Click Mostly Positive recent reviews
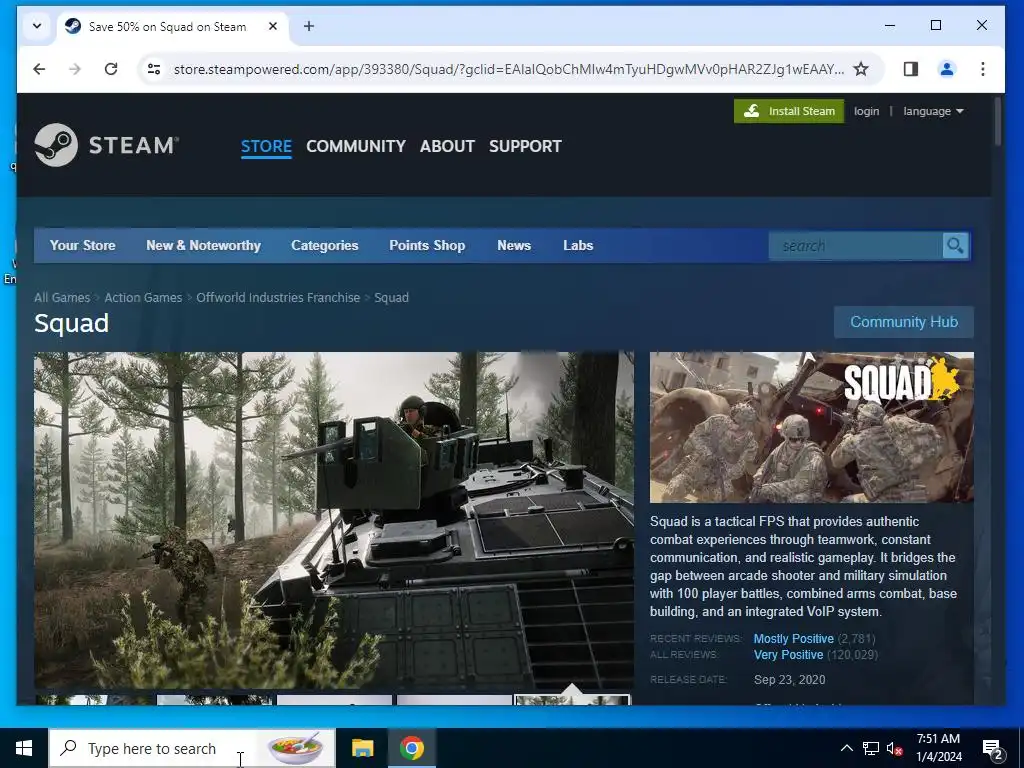Viewport: 1024px width, 768px height. pos(793,639)
